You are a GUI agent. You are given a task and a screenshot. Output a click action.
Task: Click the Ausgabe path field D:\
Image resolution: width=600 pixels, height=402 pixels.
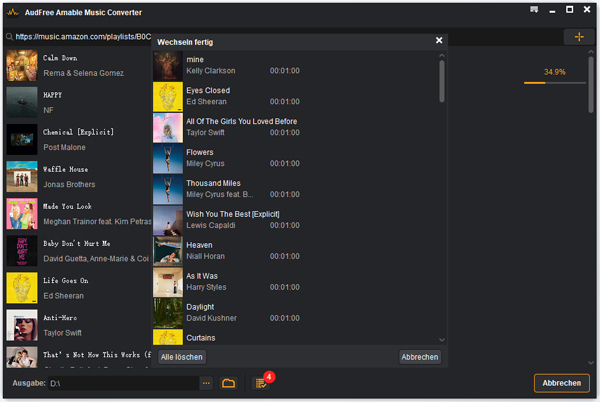123,383
